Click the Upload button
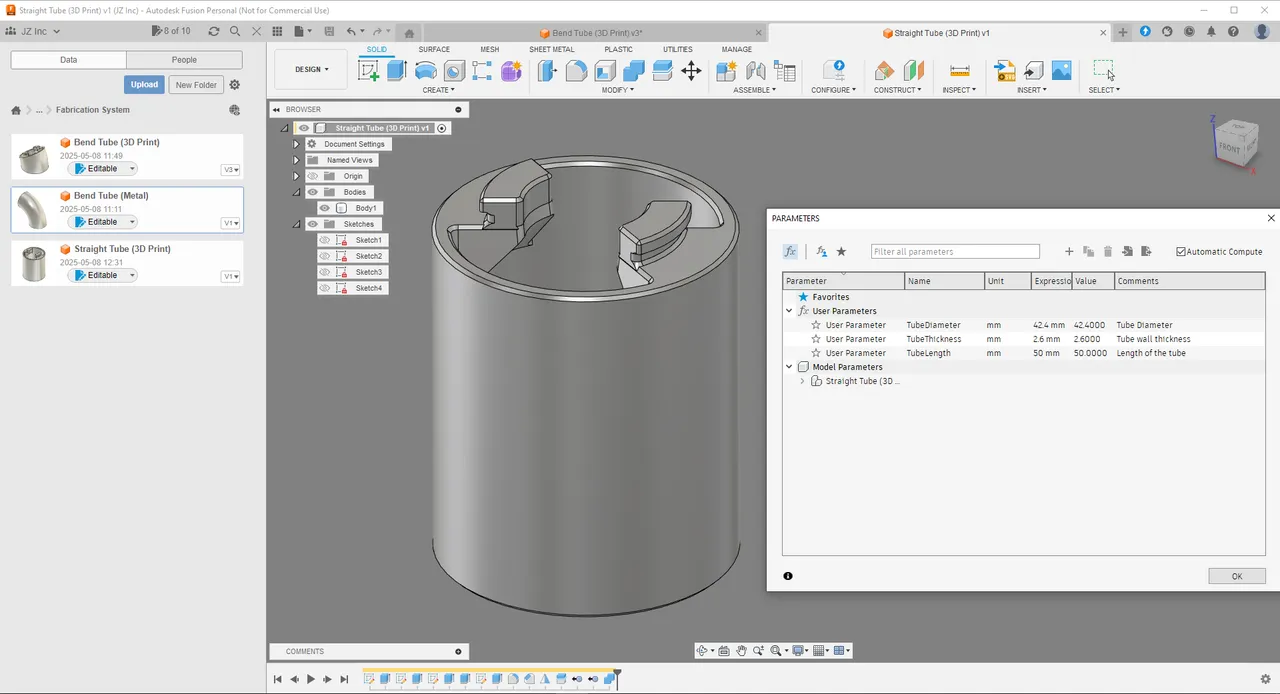 point(144,85)
